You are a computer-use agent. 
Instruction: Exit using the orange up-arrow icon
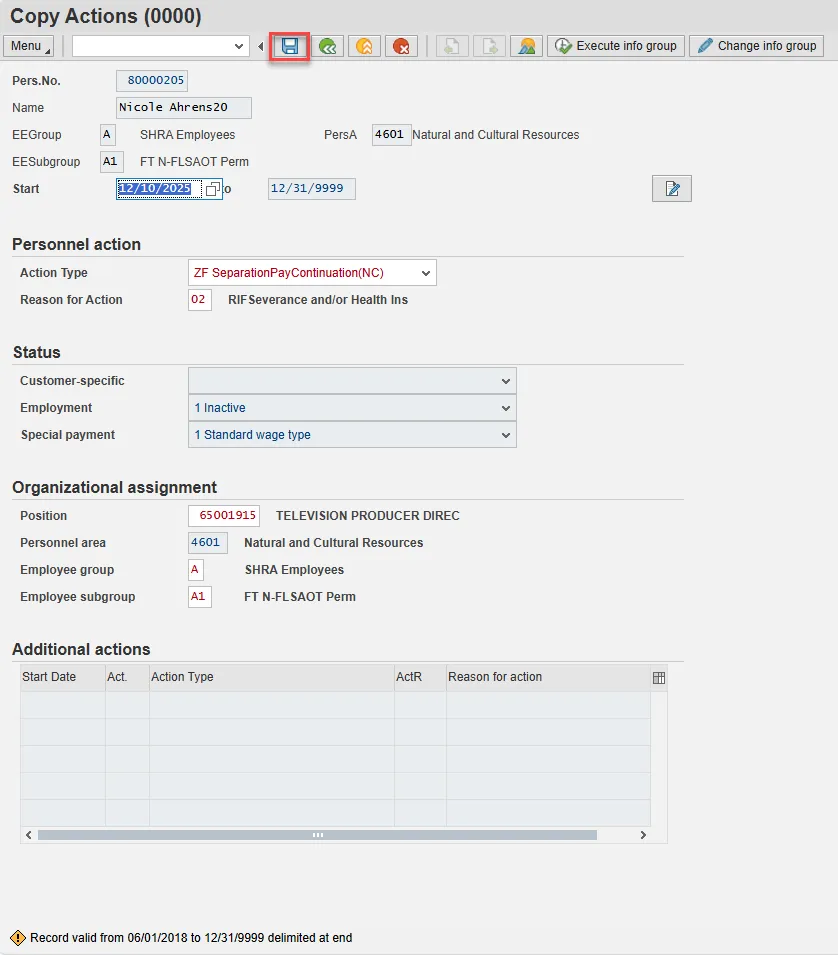coord(364,46)
